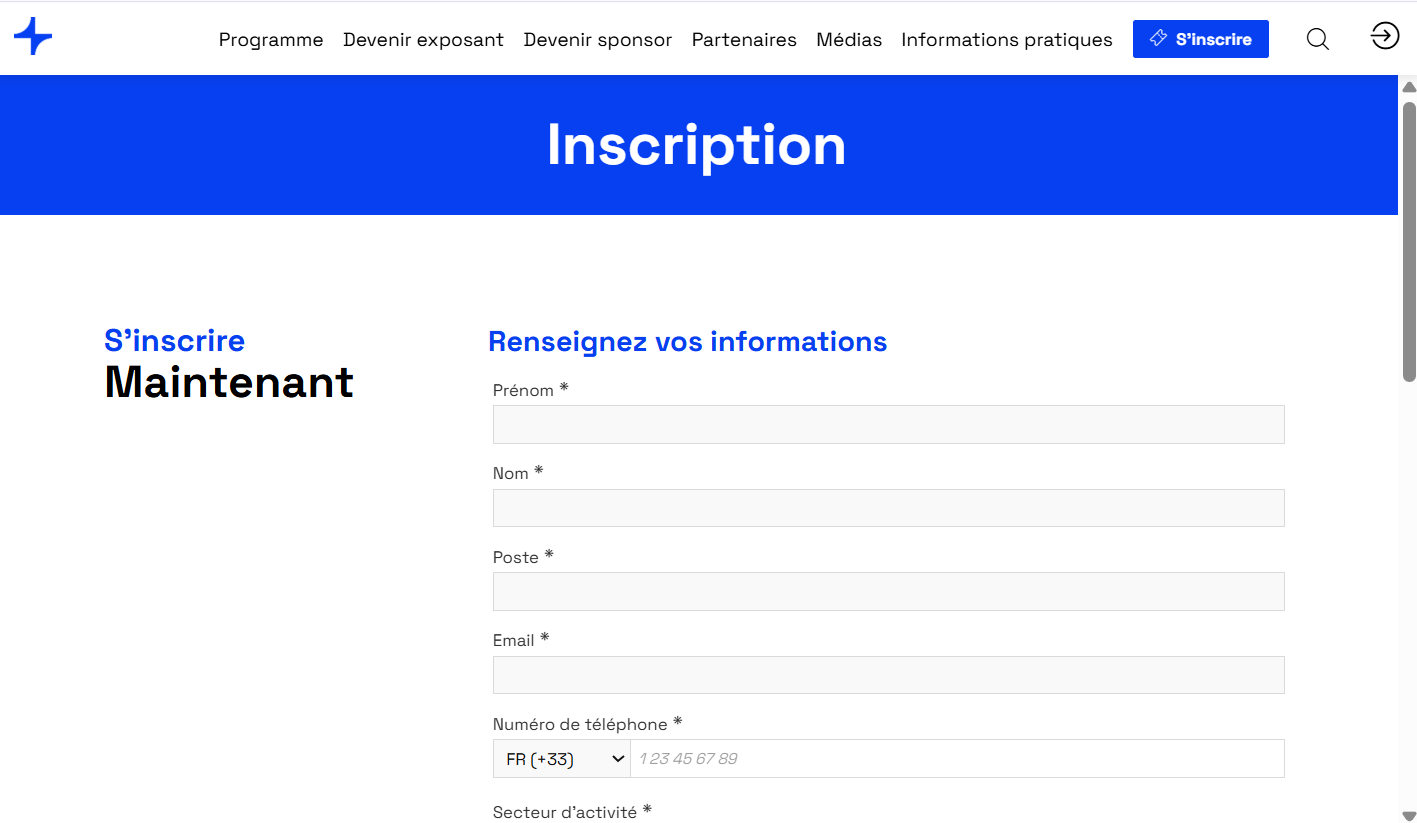
Task: Open the search magnifier icon
Action: tap(1318, 39)
